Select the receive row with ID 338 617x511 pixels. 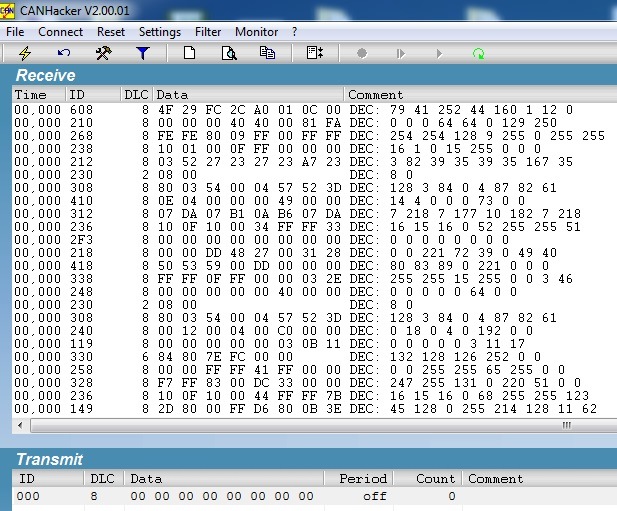pyautogui.click(x=314, y=279)
